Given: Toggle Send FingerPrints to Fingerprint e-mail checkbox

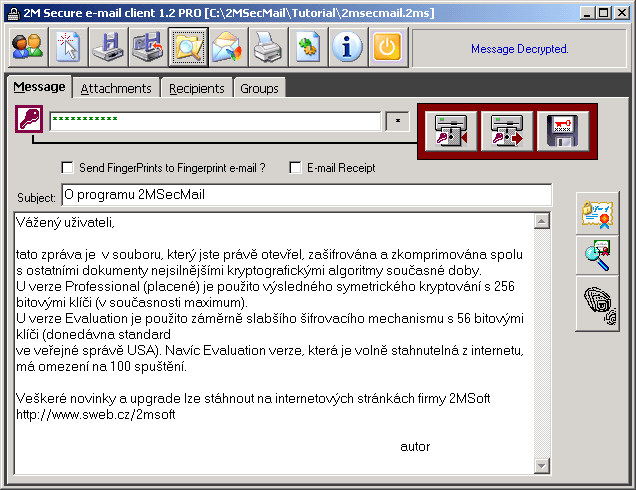Looking at the screenshot, I should (x=67, y=168).
